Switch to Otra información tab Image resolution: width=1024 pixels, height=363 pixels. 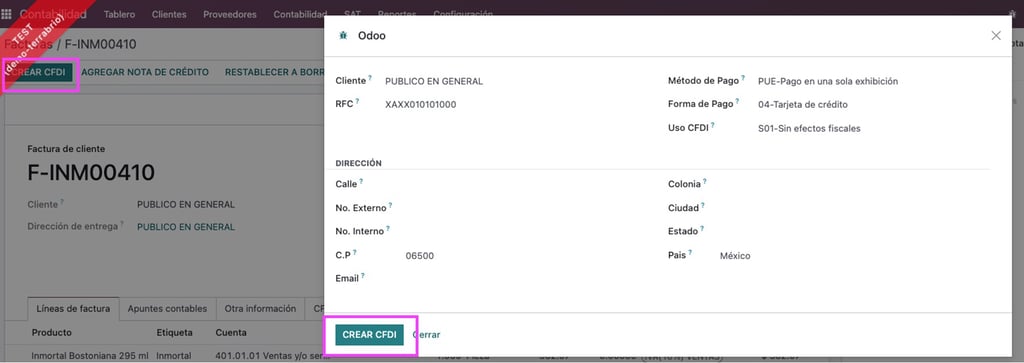[260, 308]
